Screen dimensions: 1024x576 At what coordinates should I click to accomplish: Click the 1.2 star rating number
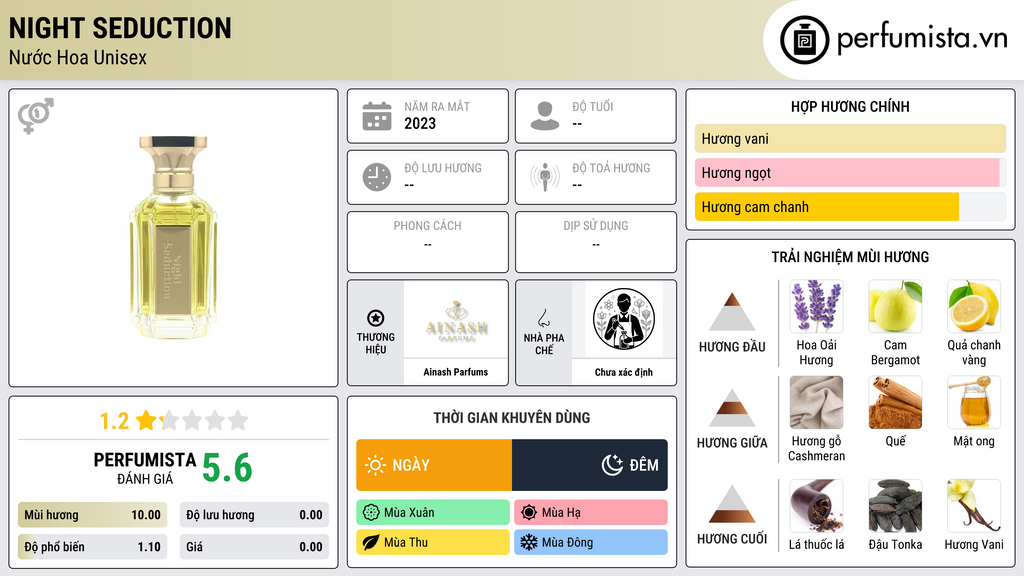point(114,421)
